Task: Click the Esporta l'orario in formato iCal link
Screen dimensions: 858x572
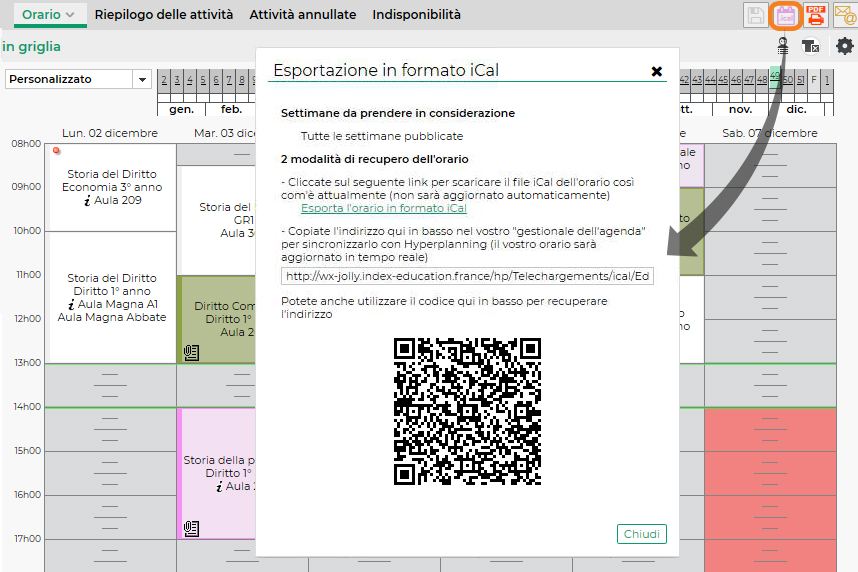Action: [x=384, y=208]
